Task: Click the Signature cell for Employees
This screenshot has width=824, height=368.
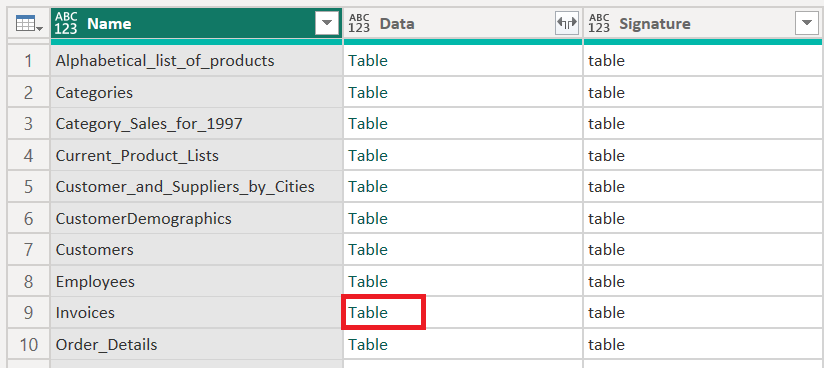Action: pyautogui.click(x=703, y=281)
